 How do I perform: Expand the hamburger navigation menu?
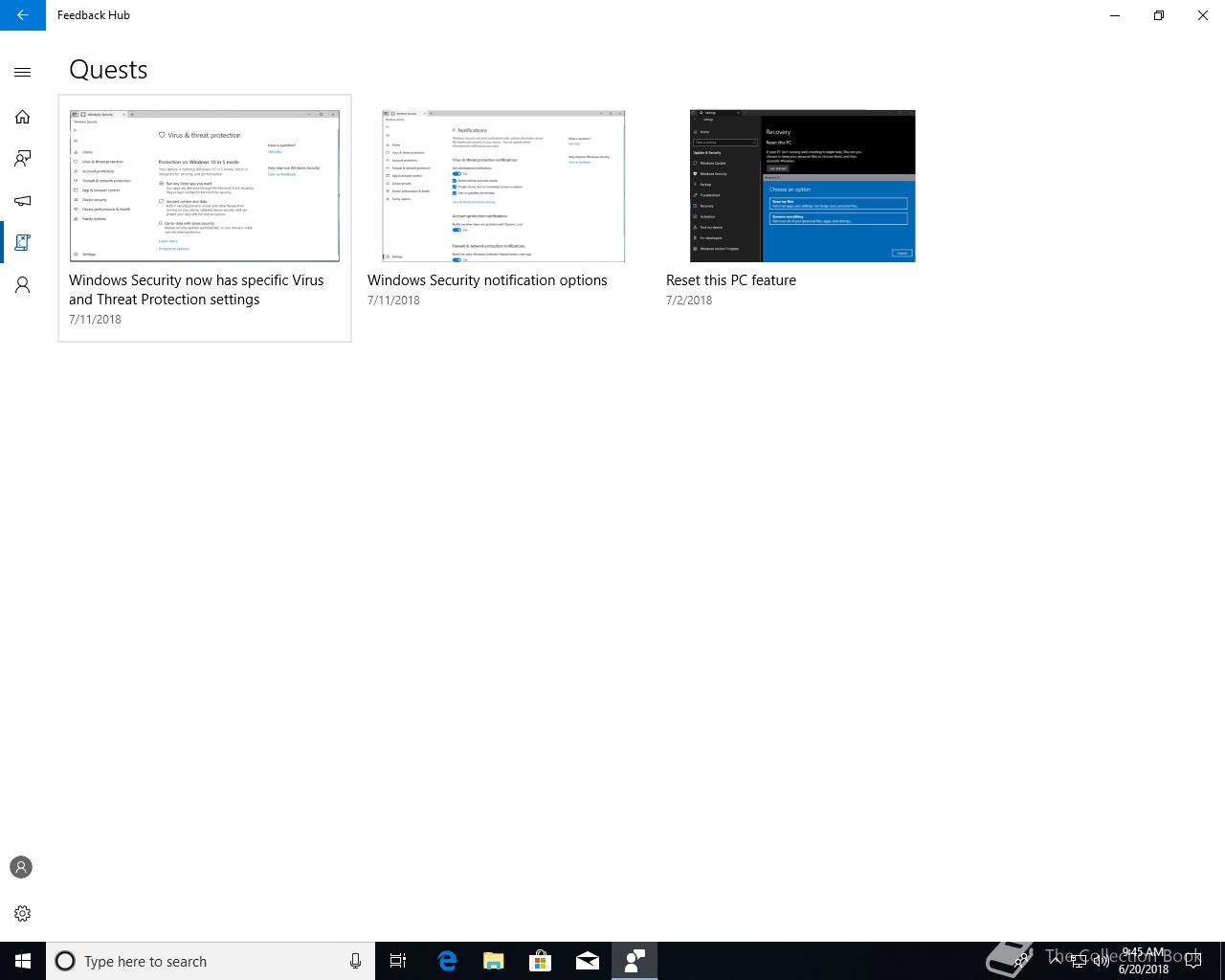23,72
